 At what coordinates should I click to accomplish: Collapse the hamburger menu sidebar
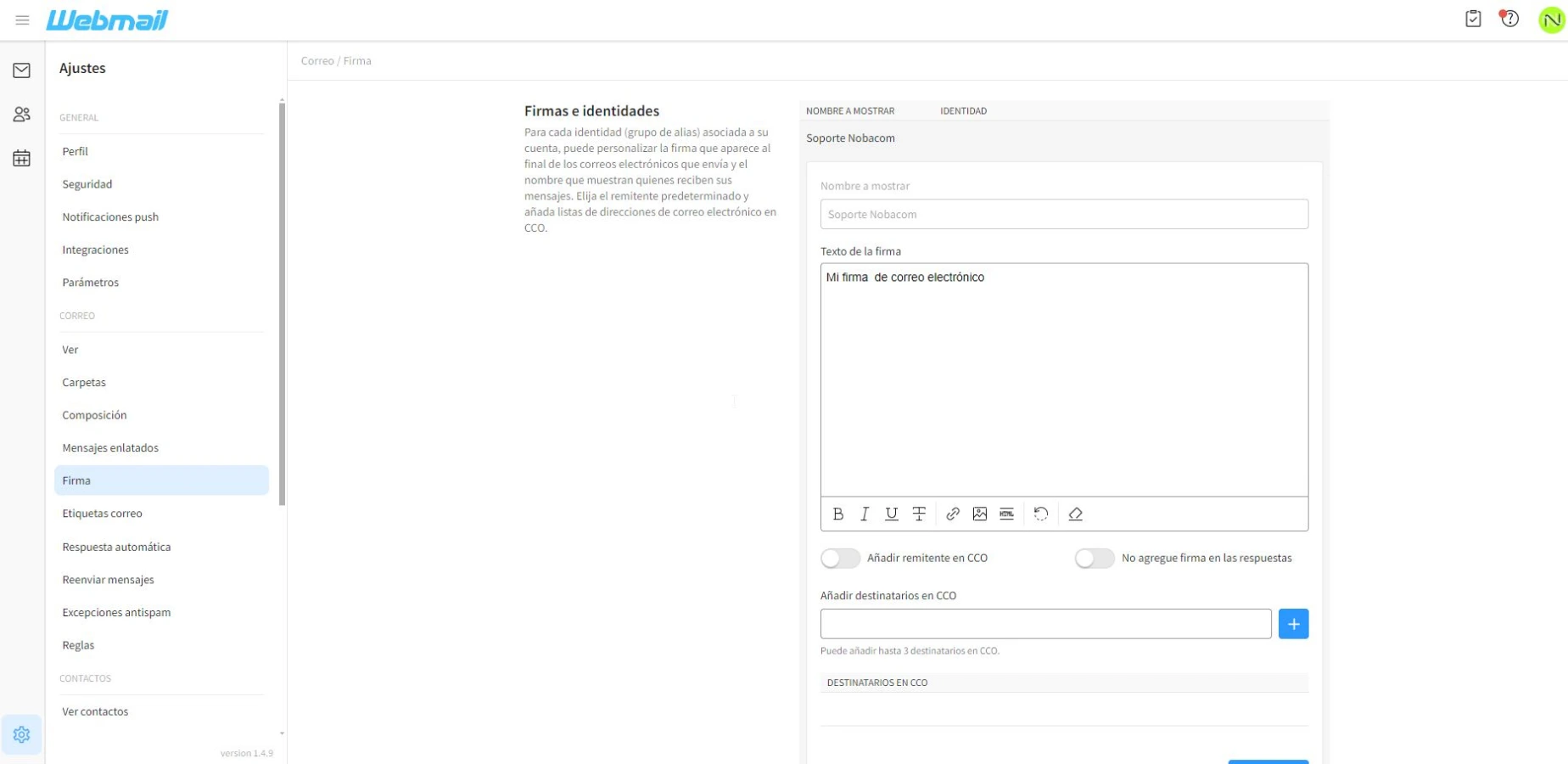pos(22,20)
